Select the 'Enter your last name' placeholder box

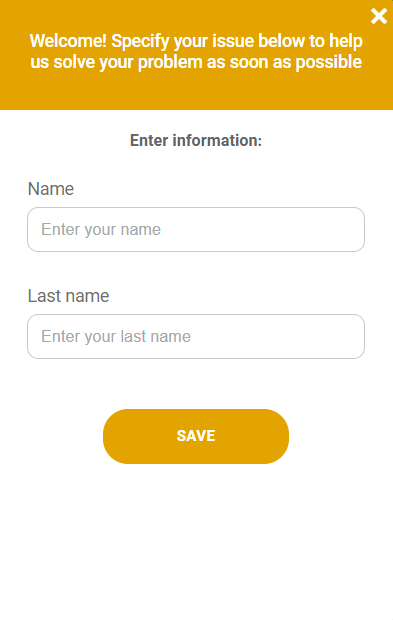pyautogui.click(x=196, y=336)
